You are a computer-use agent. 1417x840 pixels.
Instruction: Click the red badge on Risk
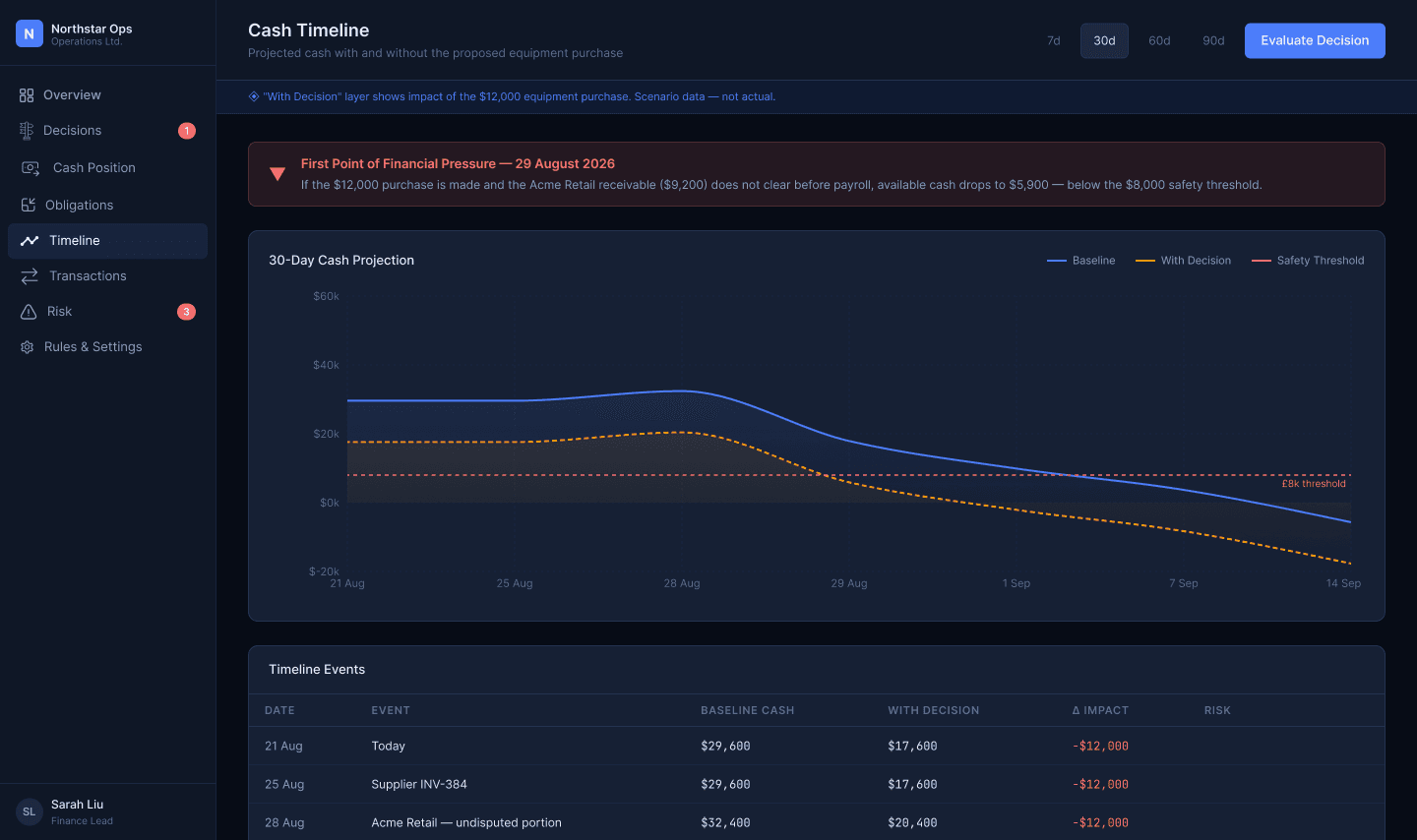tap(186, 312)
